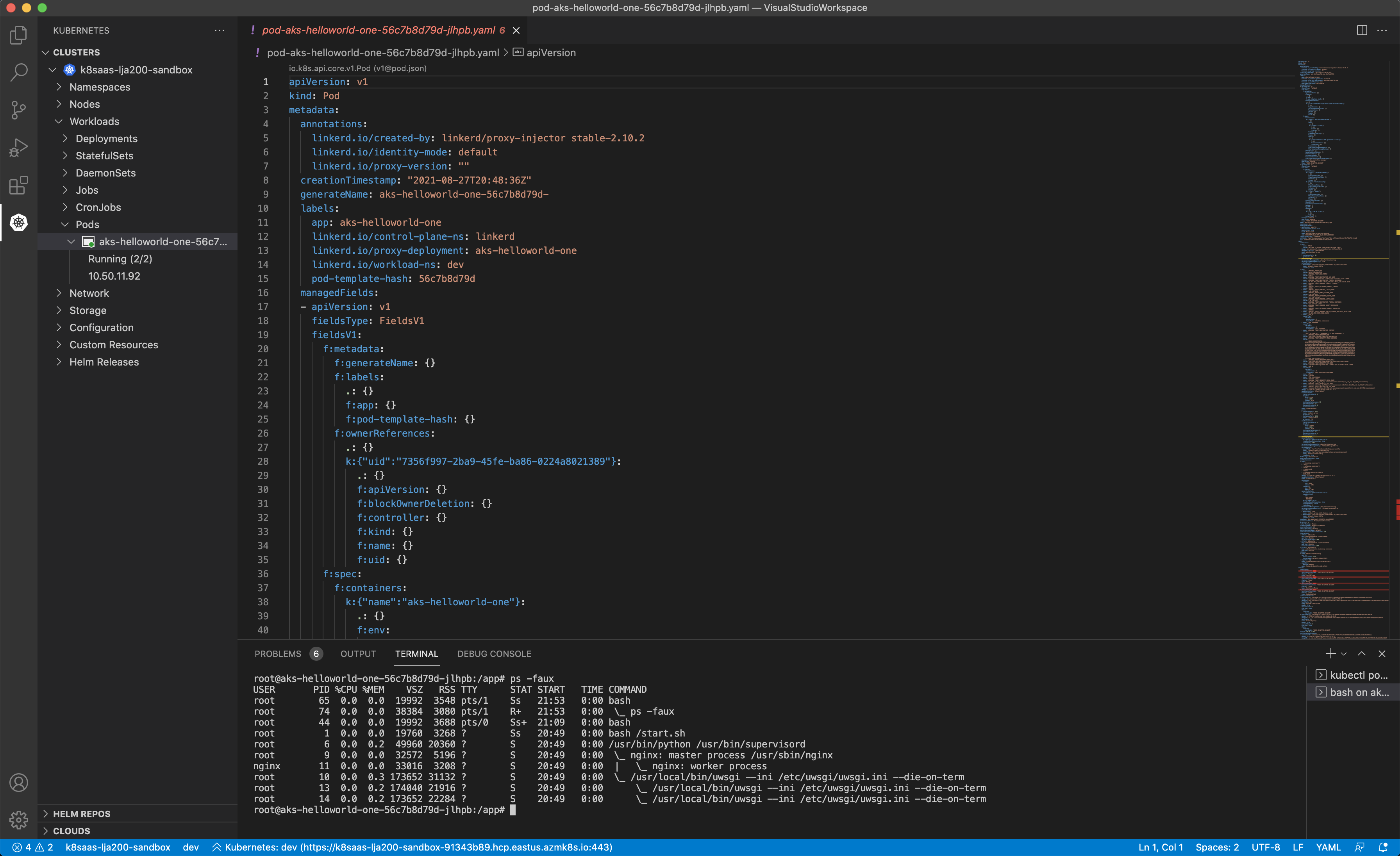Click the file name breadcrumb in editor
This screenshot has width=1400, height=856.
tap(382, 52)
